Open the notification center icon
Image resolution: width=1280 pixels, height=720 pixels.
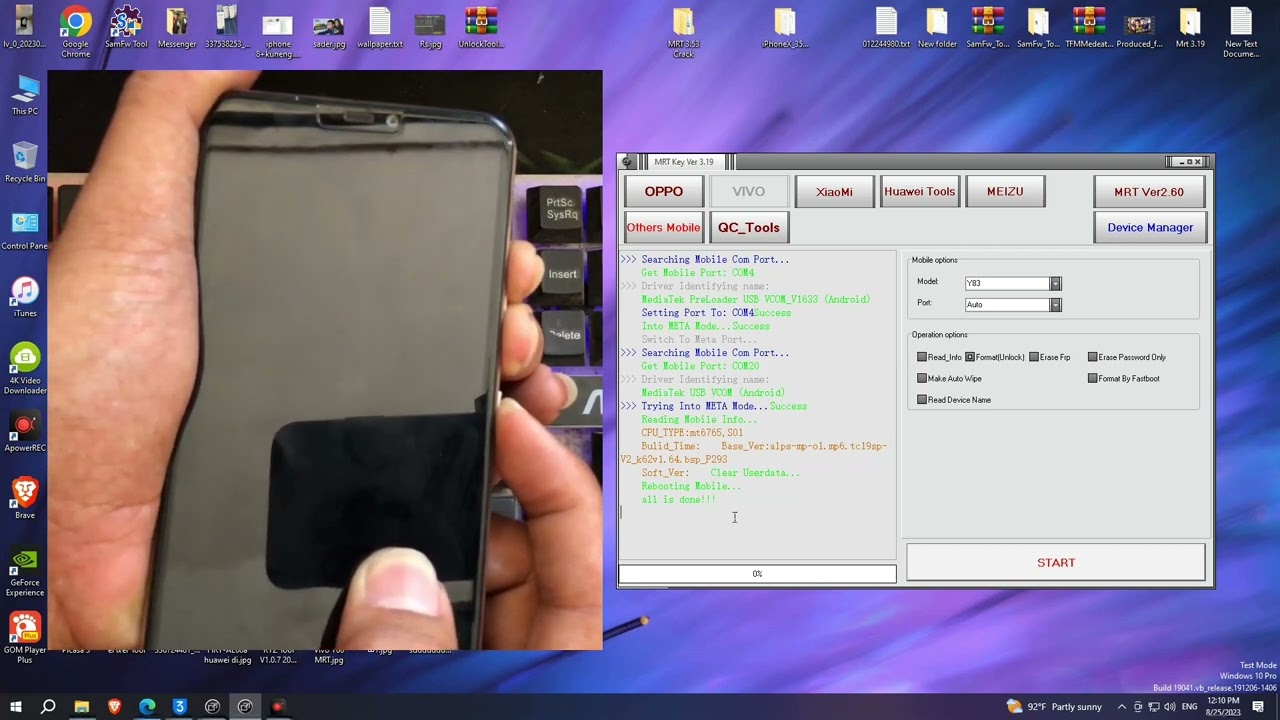(1259, 707)
